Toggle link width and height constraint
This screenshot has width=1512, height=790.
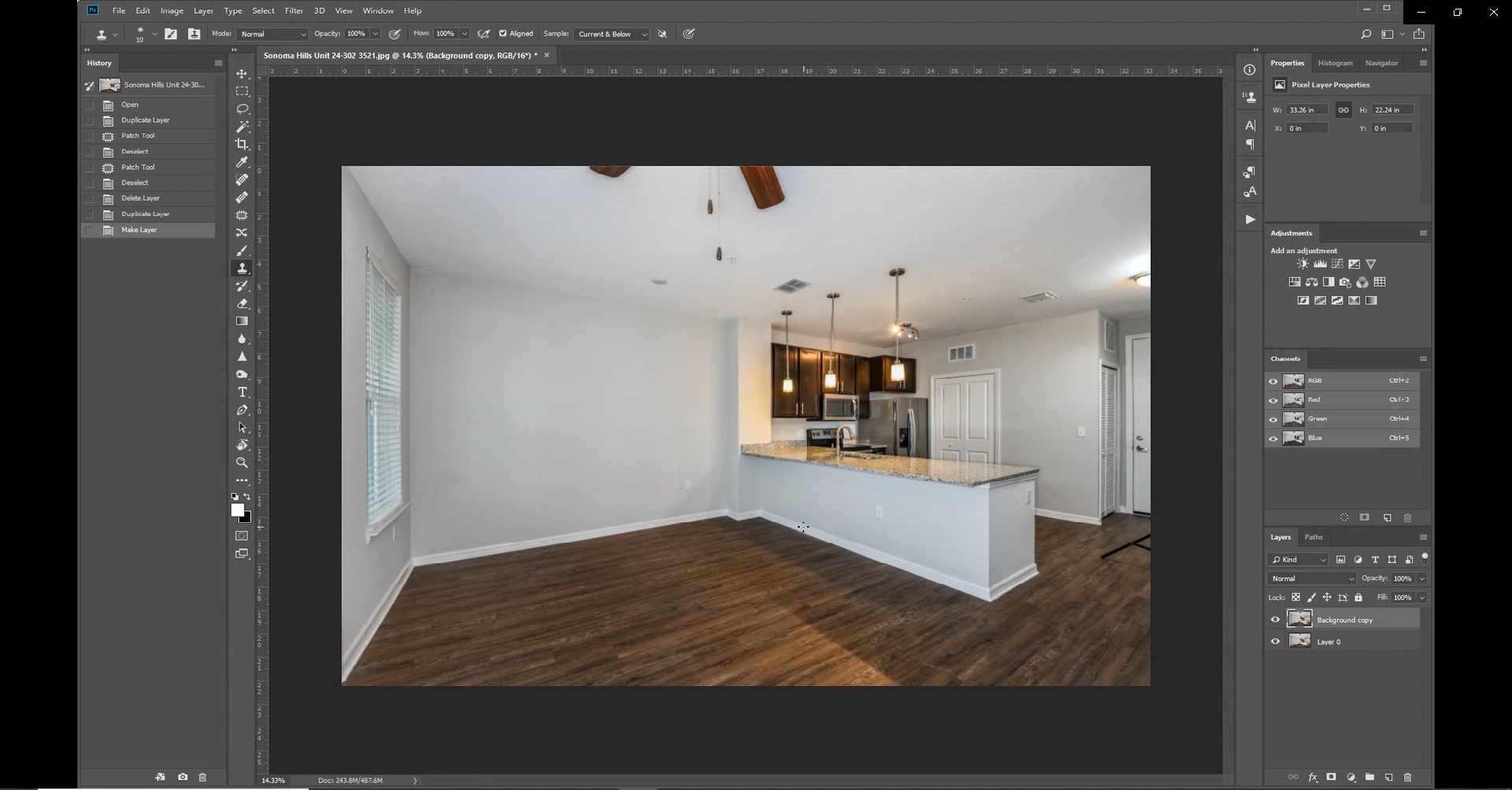1343,110
